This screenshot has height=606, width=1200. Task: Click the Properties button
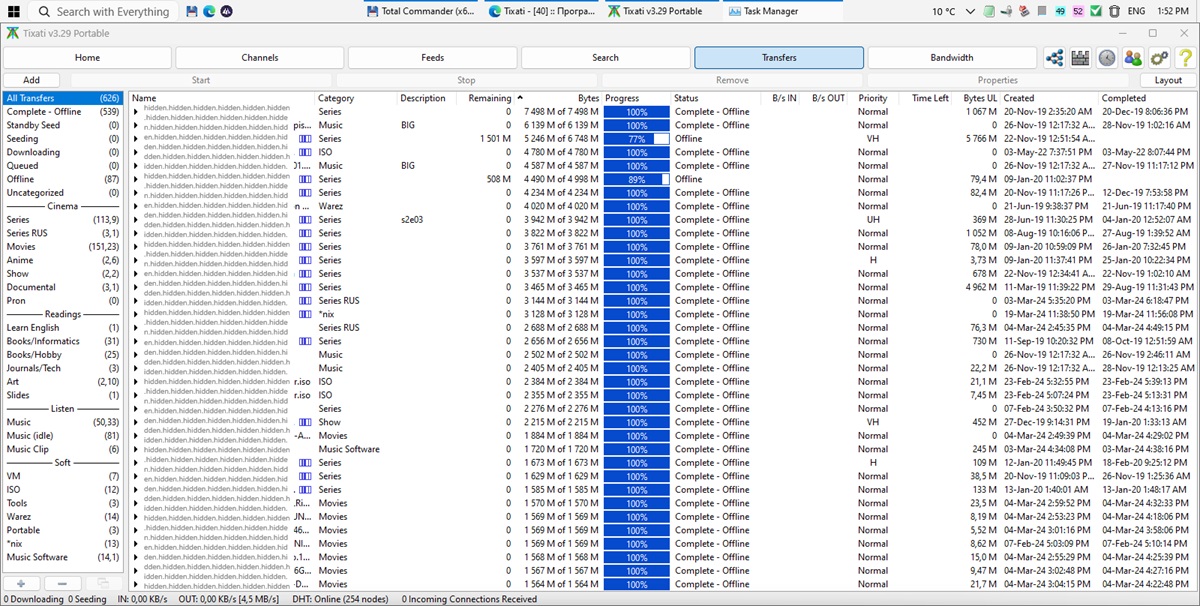click(997, 80)
